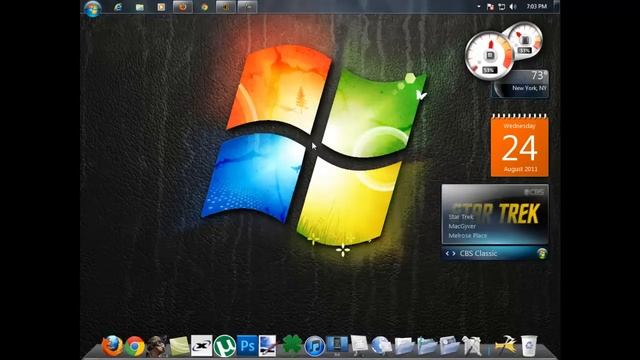Launch the white X app in the dock
The image size is (640, 360).
coord(202,346)
